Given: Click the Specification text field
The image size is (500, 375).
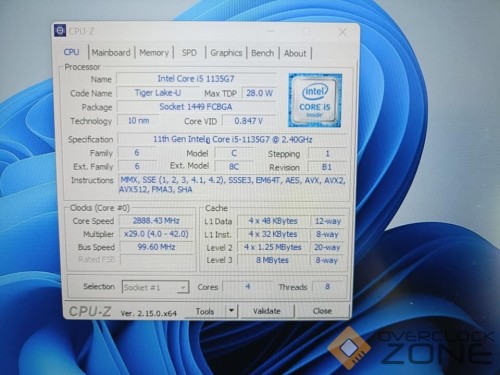Looking at the screenshot, I should coord(232,139).
